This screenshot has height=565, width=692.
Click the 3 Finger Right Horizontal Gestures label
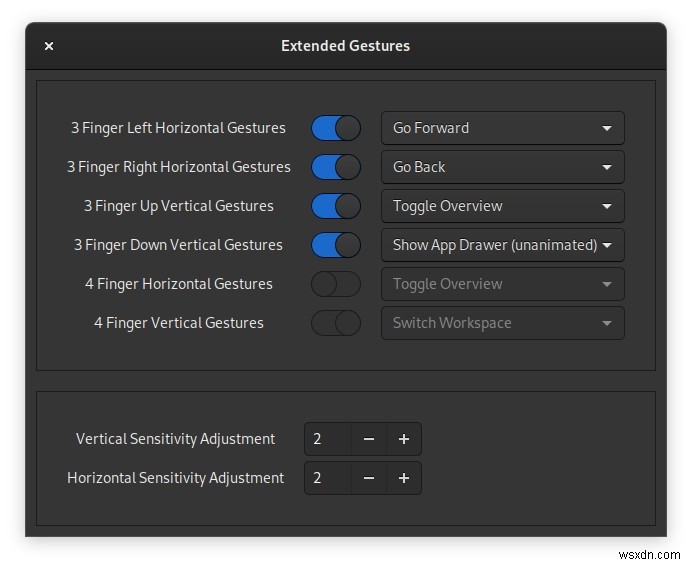179,167
